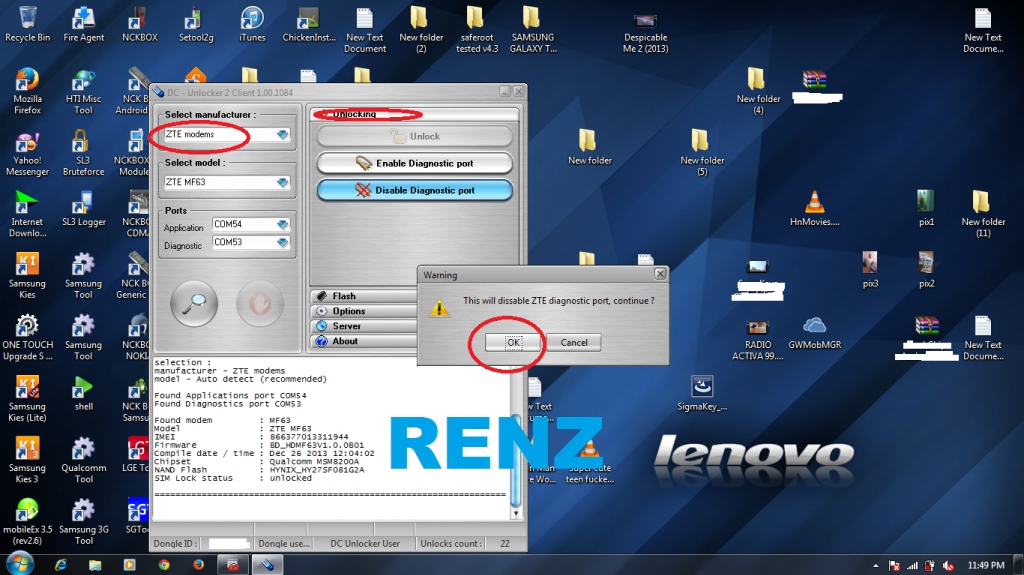Select the New folder (11) icon
Image resolution: width=1024 pixels, height=575 pixels.
983,214
